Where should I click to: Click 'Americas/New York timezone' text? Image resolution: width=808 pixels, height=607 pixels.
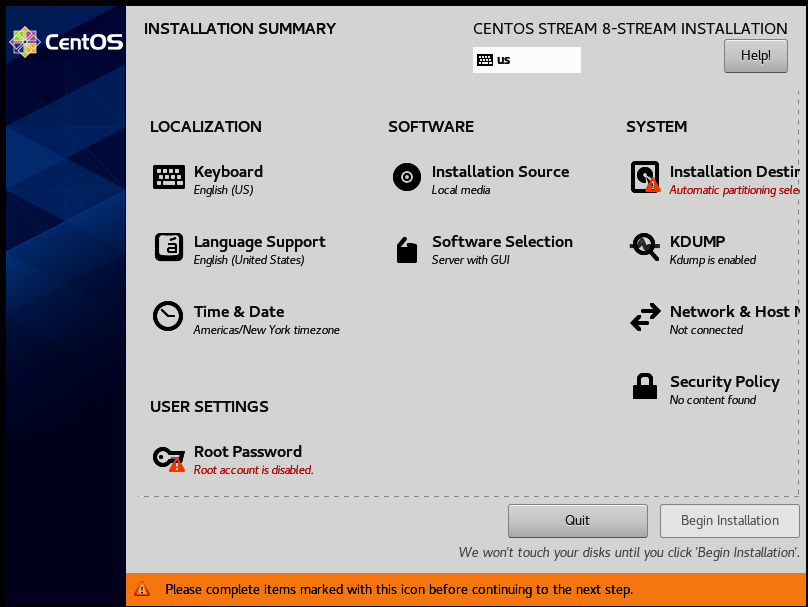click(266, 330)
